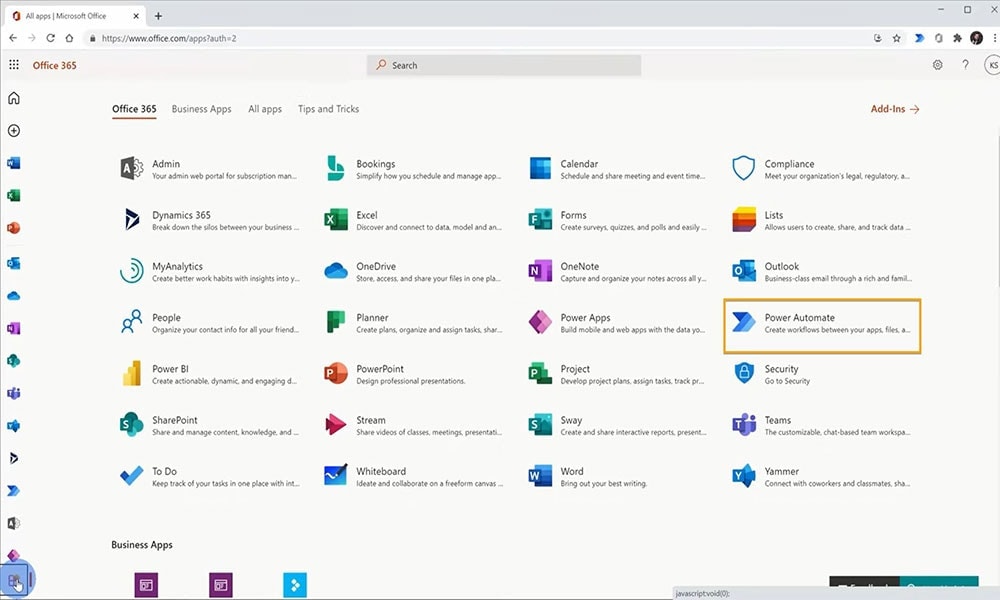This screenshot has width=1000, height=600.
Task: Open the browser Extensions puzzle icon
Action: coord(957,38)
